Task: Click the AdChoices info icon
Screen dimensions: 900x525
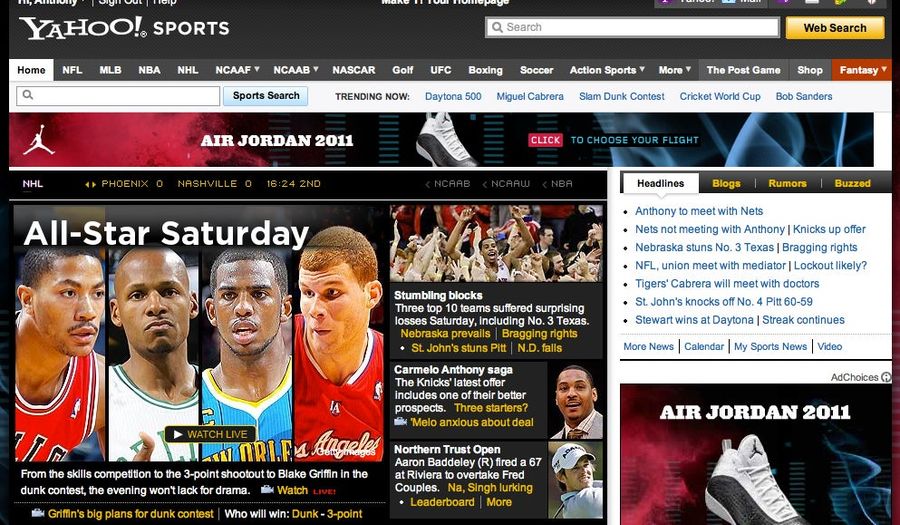Action: pos(886,377)
